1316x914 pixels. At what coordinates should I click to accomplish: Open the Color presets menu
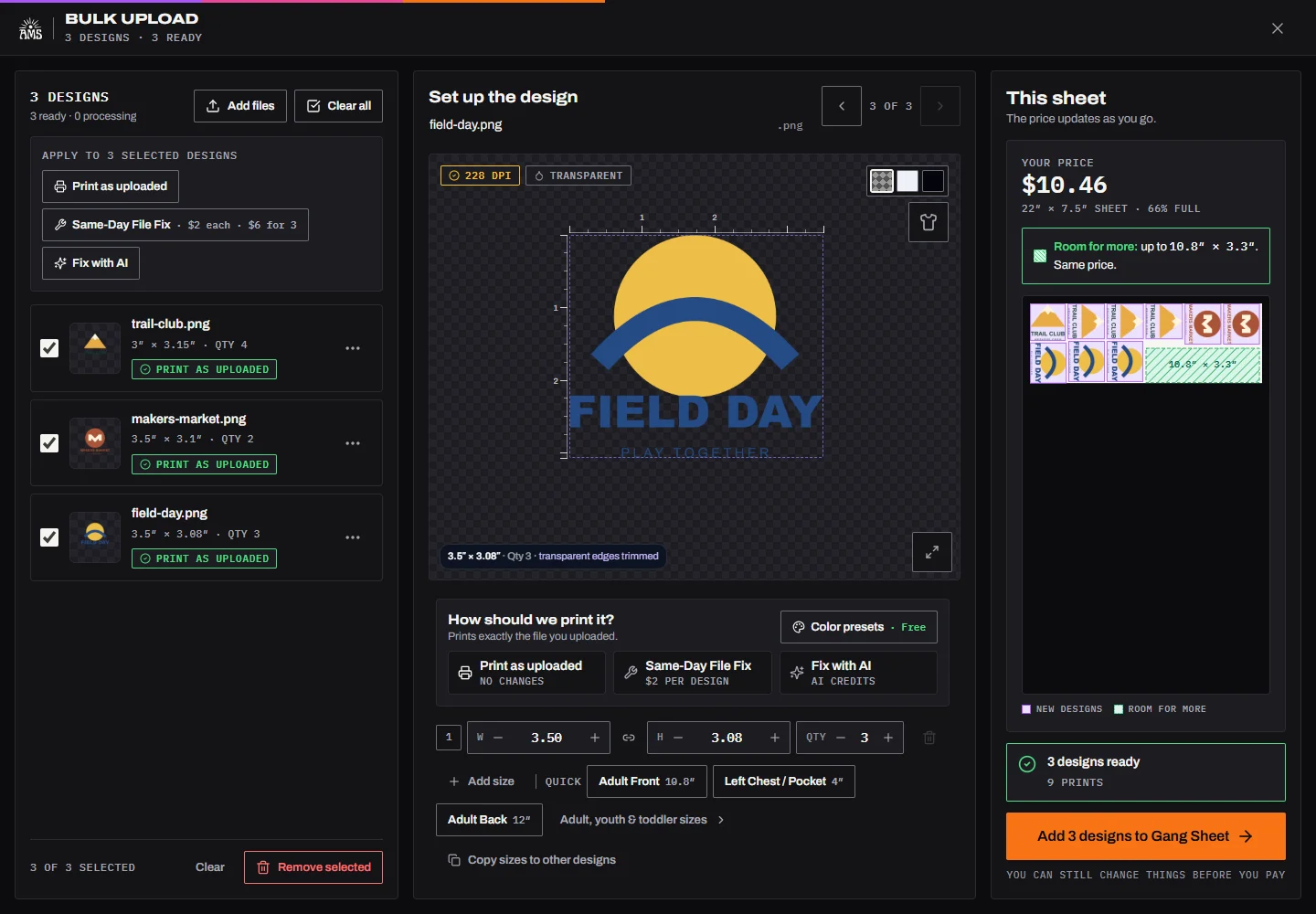click(859, 627)
